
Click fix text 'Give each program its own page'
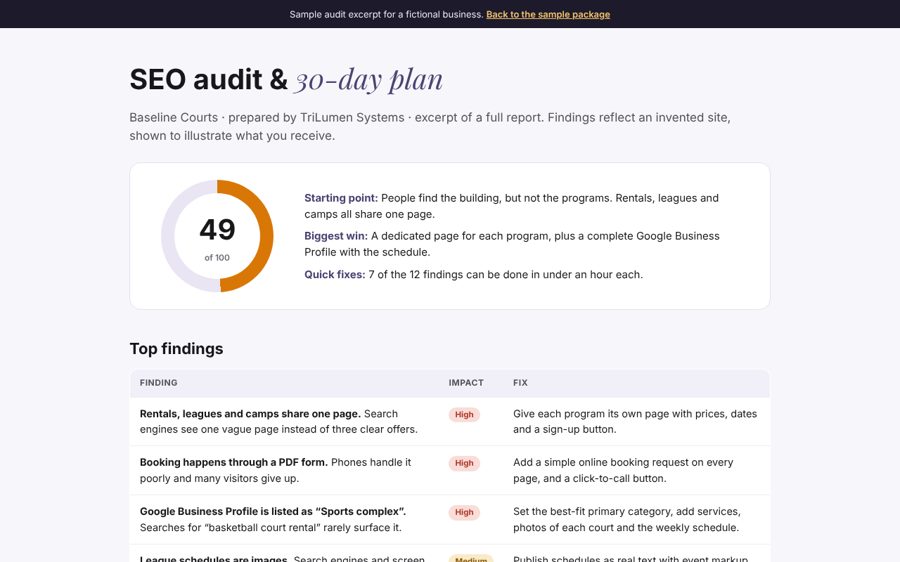tap(635, 421)
